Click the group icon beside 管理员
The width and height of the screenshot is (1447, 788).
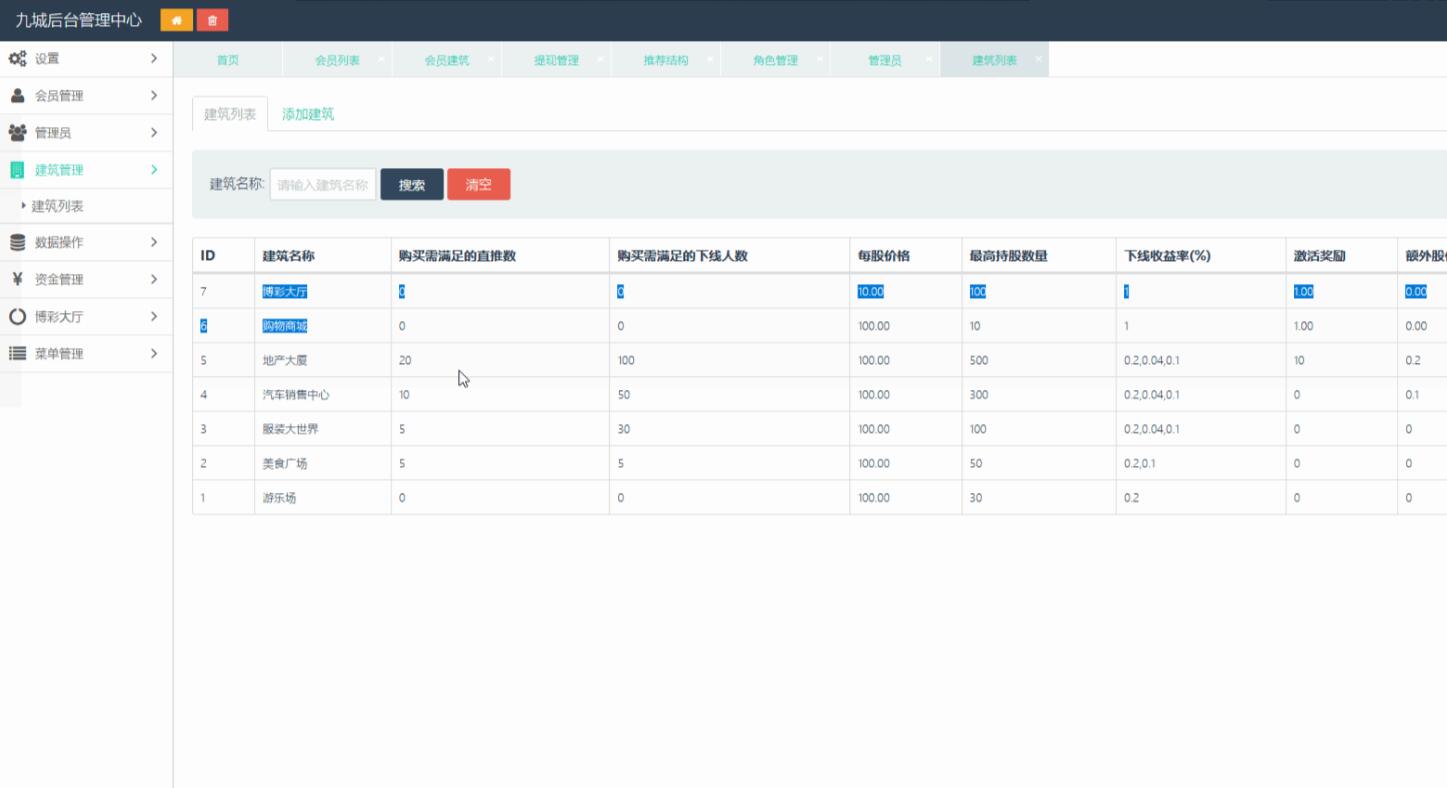coord(17,133)
